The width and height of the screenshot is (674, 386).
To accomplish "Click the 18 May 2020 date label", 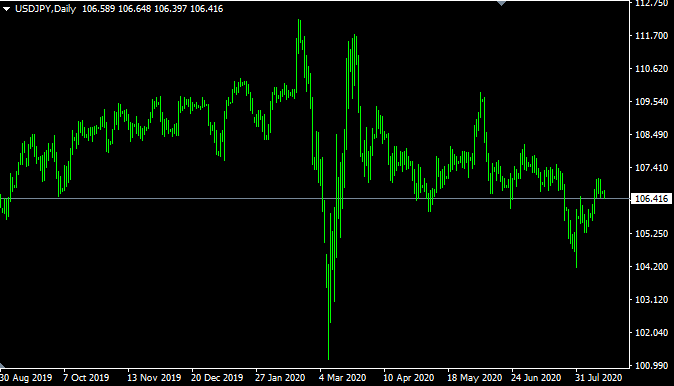I will [x=475, y=378].
